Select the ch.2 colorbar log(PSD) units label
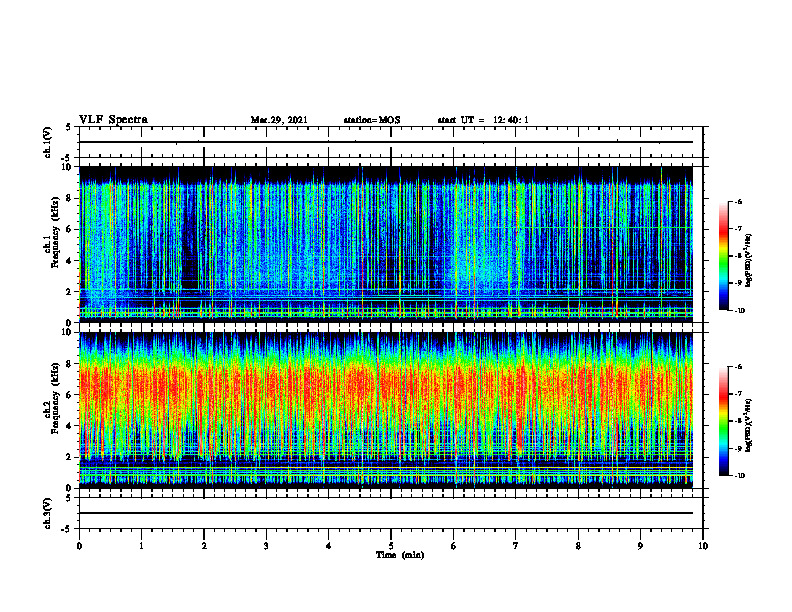Screen dimensions: 792x612 click(x=749, y=425)
